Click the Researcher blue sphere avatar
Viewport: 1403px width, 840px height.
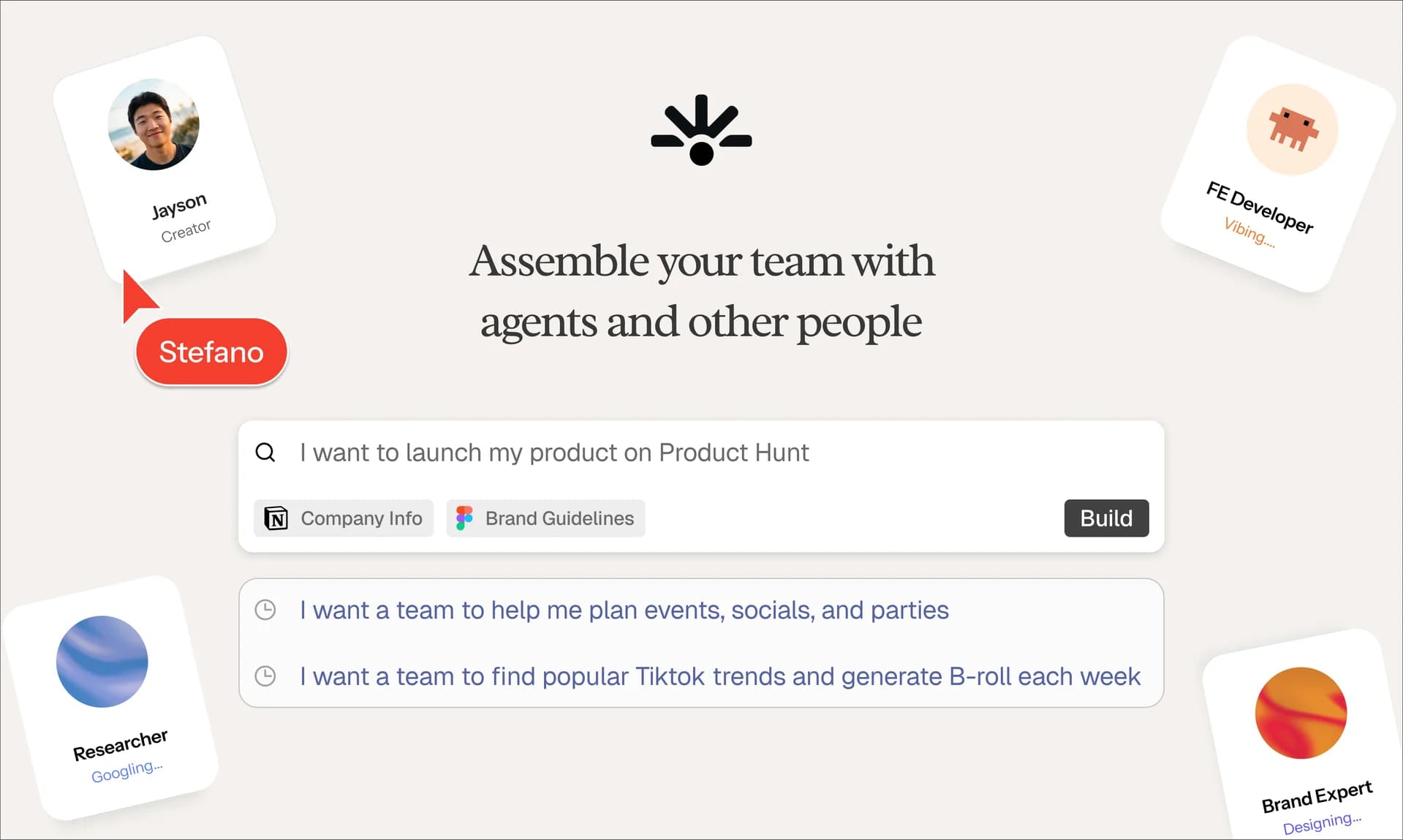click(102, 662)
